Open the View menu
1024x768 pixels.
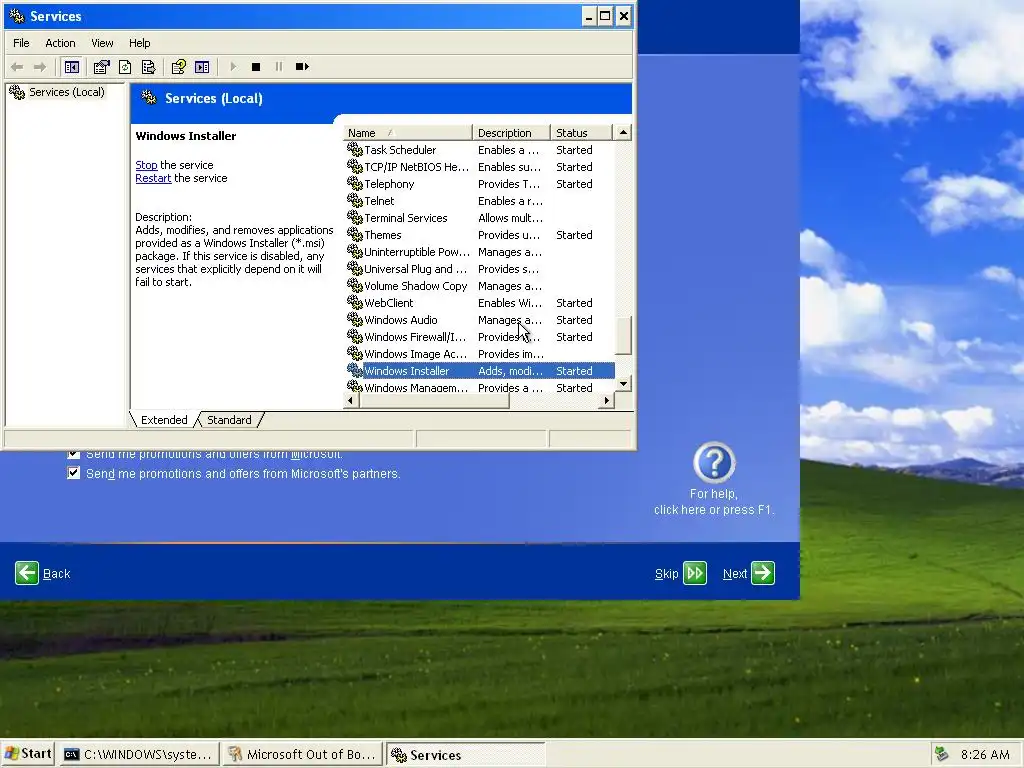[x=102, y=43]
